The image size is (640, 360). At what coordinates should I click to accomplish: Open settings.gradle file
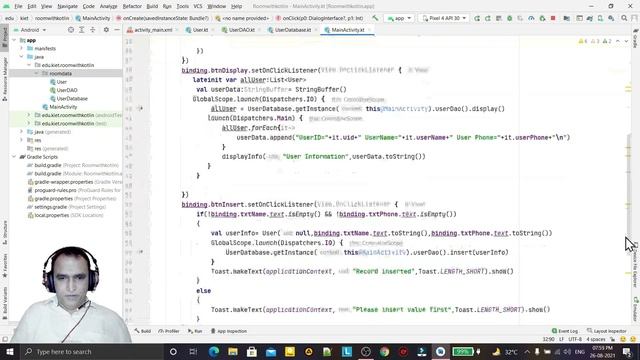coord(67,207)
